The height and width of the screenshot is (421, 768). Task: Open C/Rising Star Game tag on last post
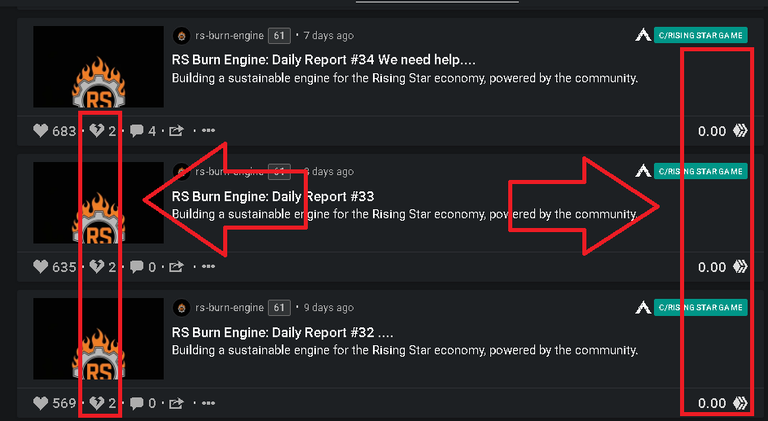[x=700, y=307]
